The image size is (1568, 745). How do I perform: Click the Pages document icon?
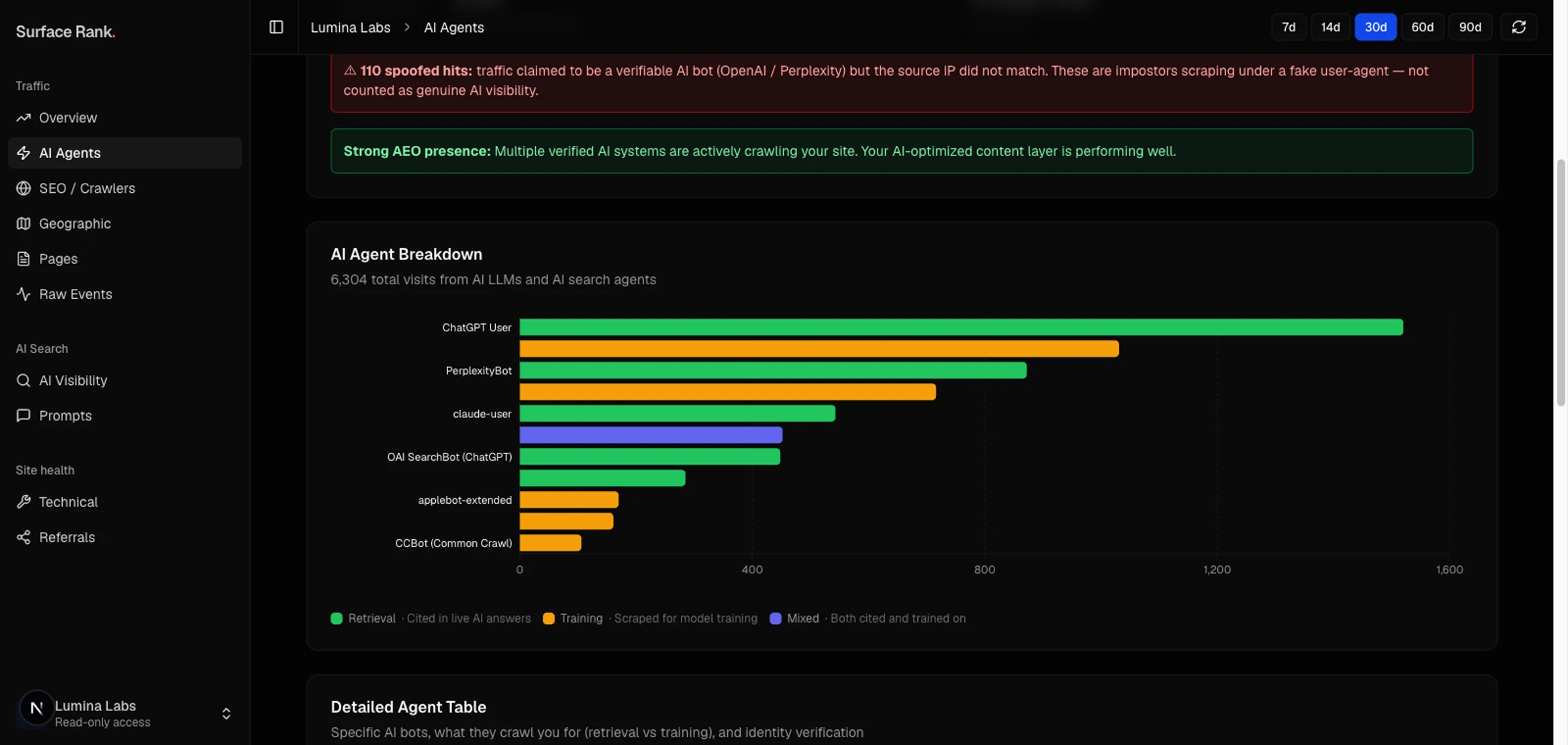pos(24,259)
